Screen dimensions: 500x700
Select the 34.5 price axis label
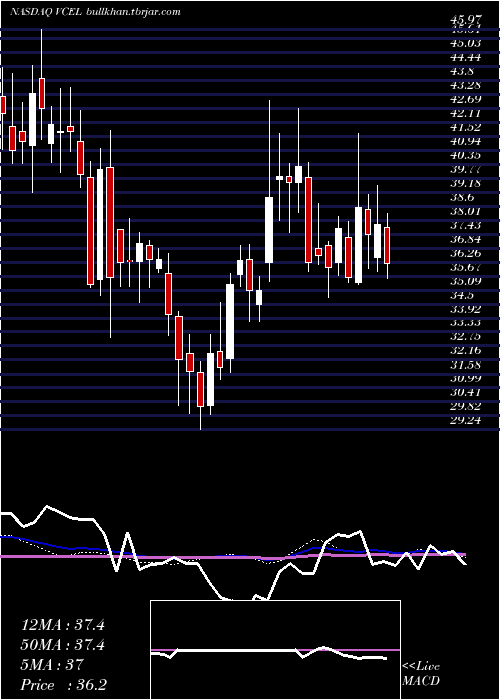pyautogui.click(x=463, y=296)
